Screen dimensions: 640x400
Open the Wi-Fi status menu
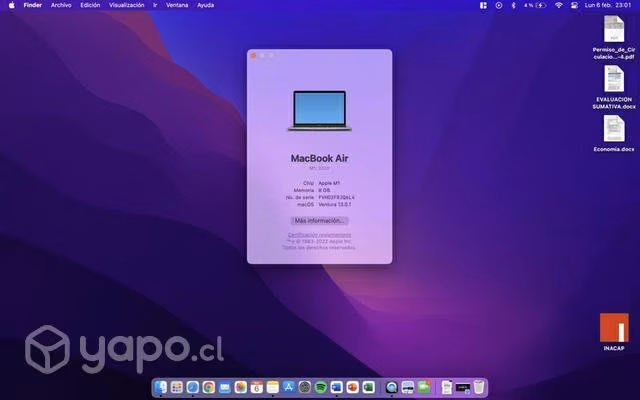point(559,5)
